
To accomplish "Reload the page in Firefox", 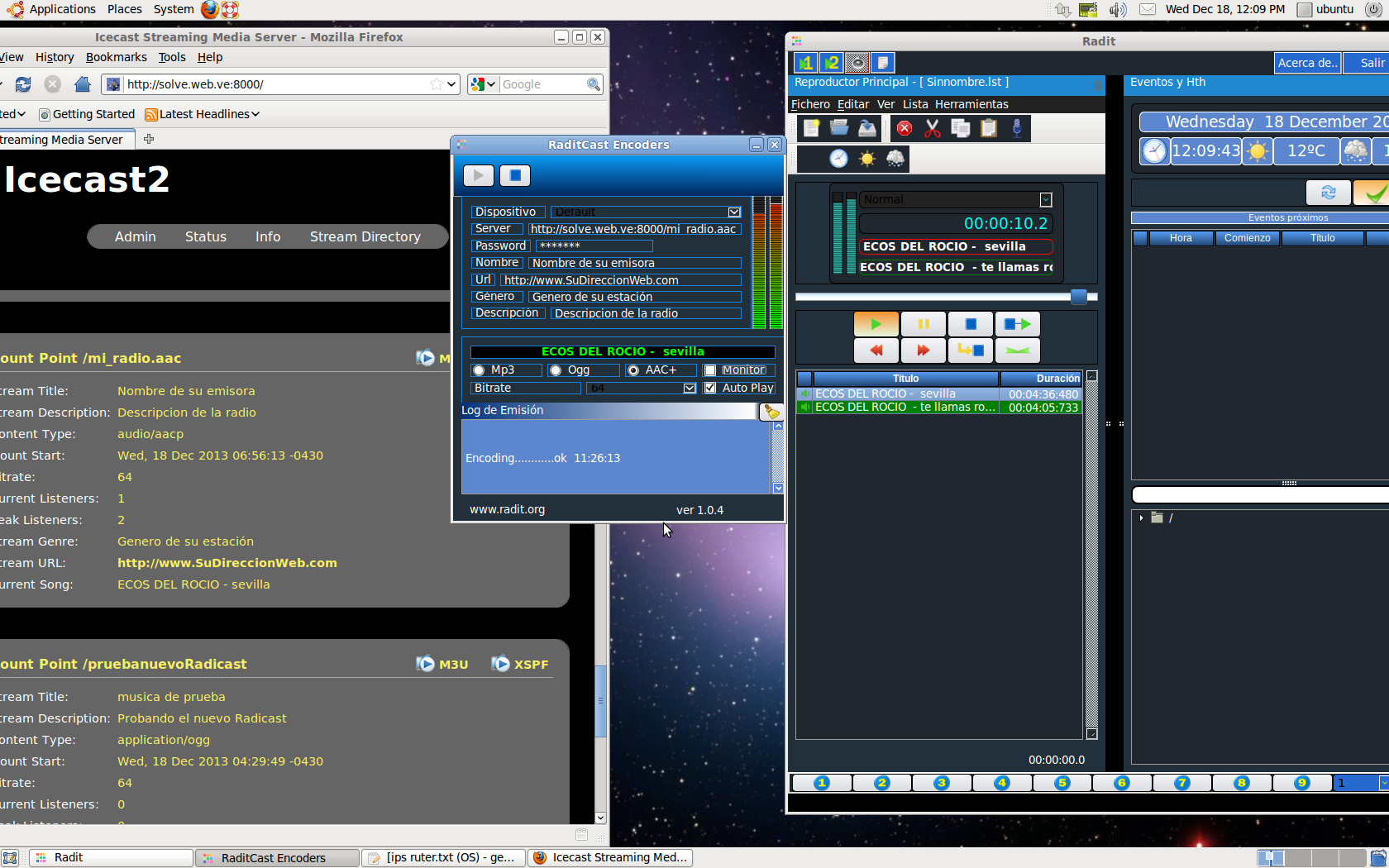I will pyautogui.click(x=23, y=84).
